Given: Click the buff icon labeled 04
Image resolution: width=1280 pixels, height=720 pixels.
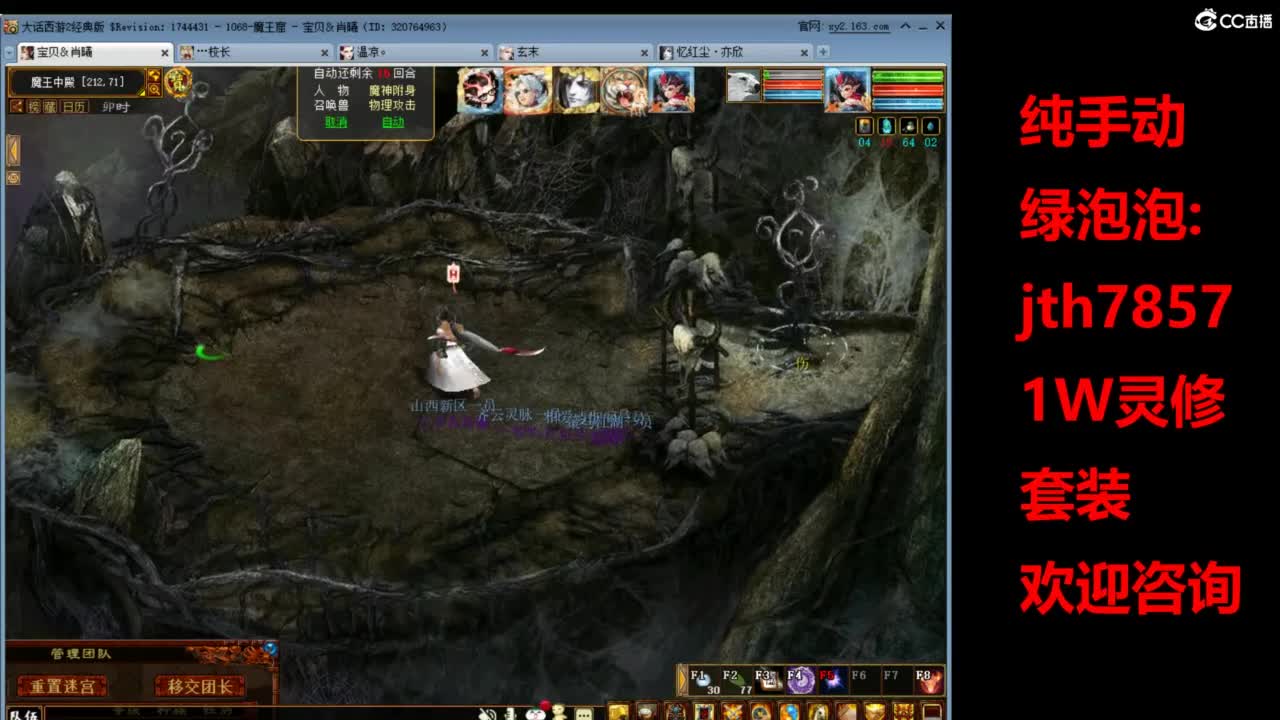Looking at the screenshot, I should coord(865,126).
